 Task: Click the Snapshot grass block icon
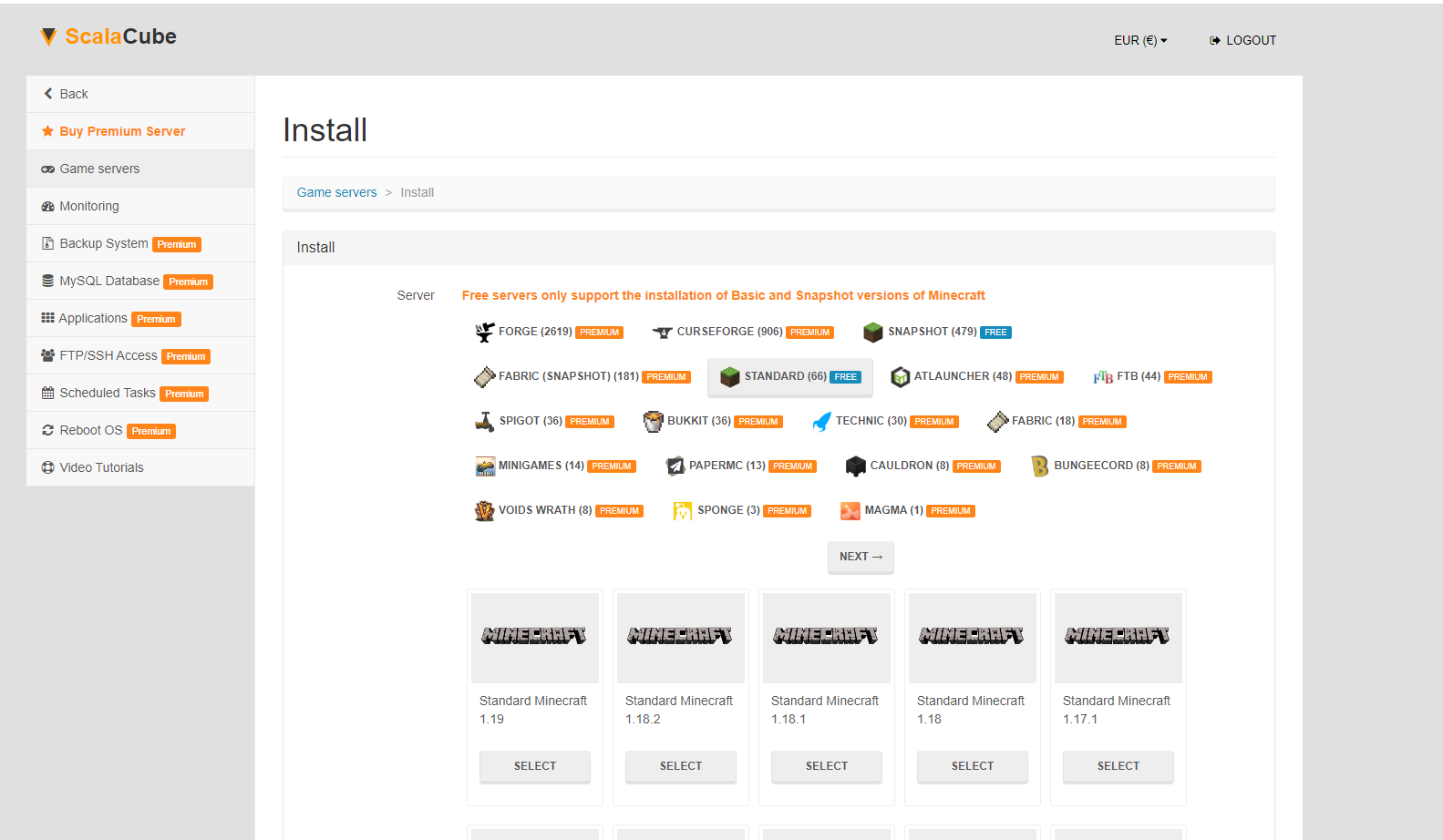click(x=873, y=332)
